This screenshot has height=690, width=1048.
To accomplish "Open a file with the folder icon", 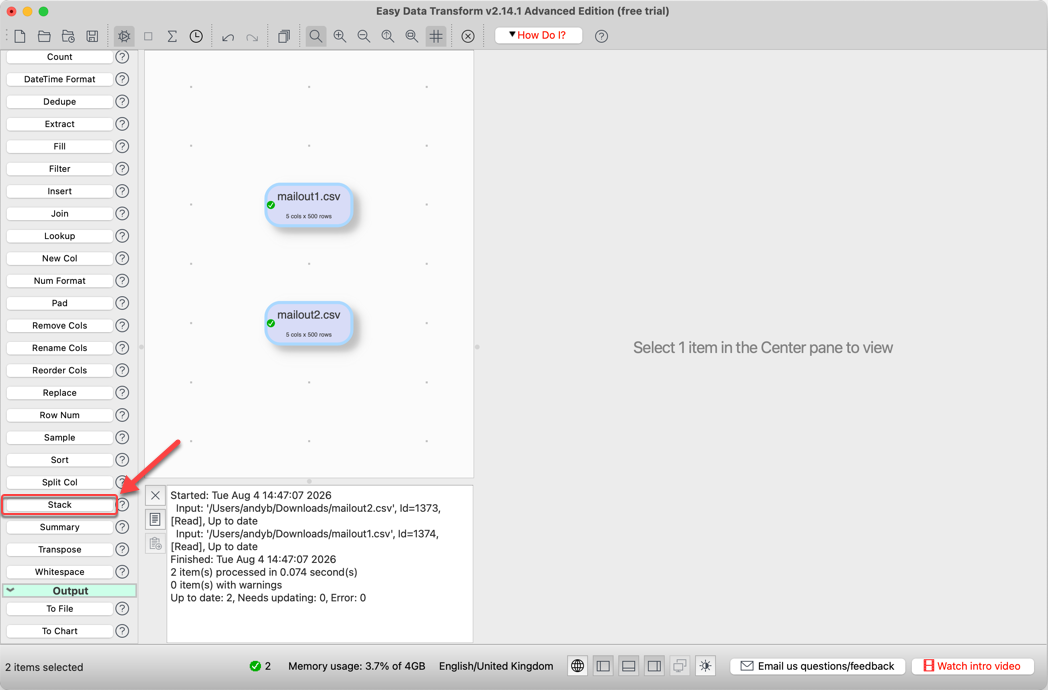I will pos(44,36).
